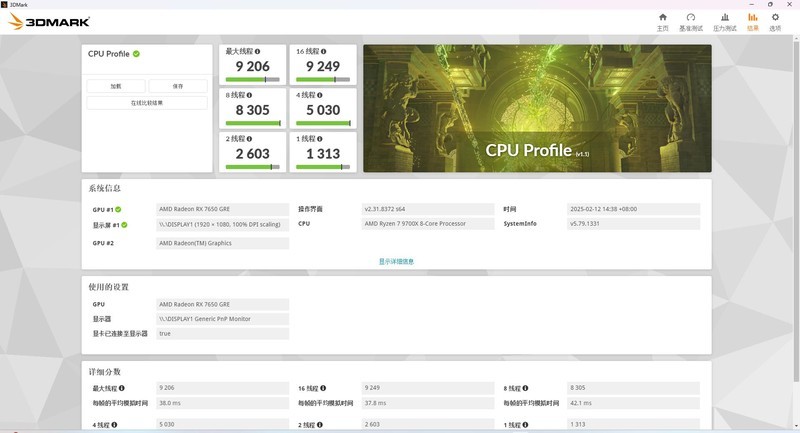This screenshot has height=433, width=800.
Task: Click info icon by 2 线程 in detailed scores
Action: 319,425
